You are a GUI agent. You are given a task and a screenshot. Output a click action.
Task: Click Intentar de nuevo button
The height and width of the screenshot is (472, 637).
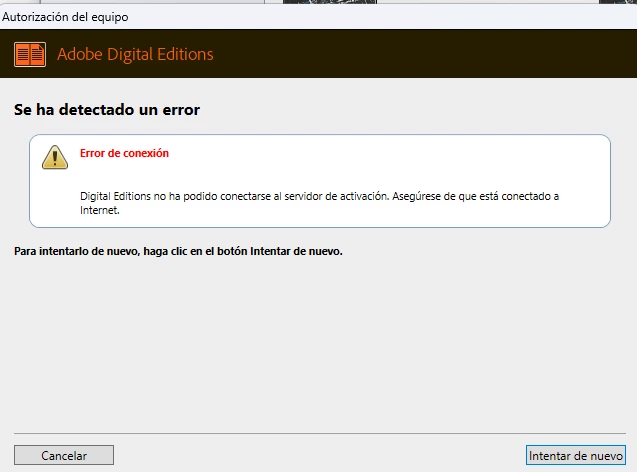click(576, 455)
